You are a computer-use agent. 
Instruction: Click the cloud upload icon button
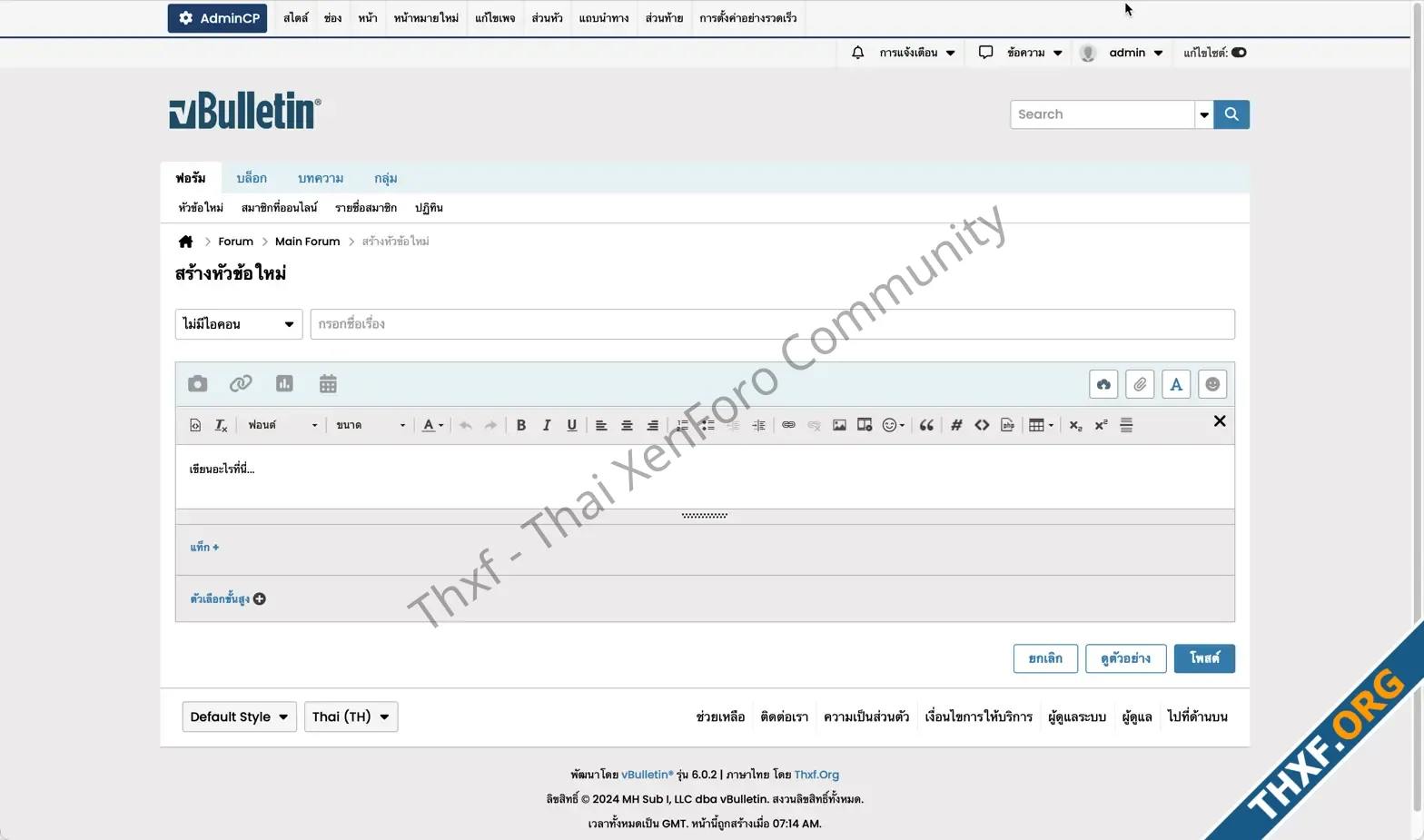tap(1103, 384)
